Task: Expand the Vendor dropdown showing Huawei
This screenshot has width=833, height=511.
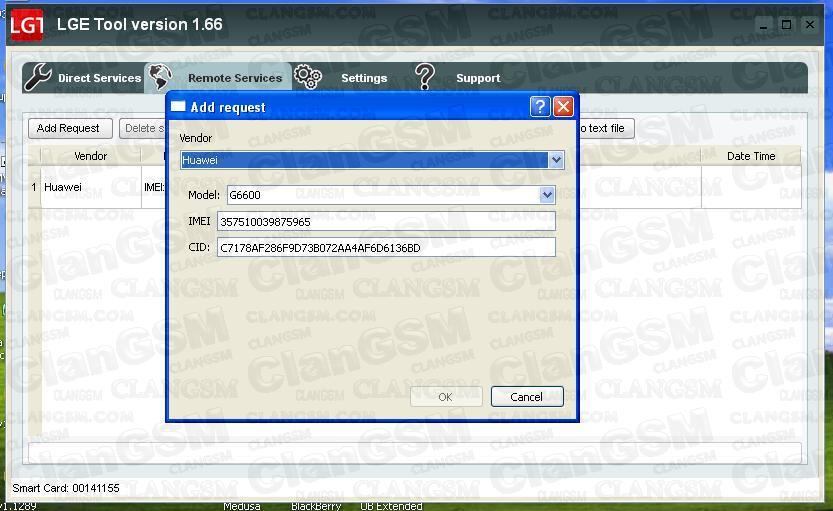Action: pos(556,160)
